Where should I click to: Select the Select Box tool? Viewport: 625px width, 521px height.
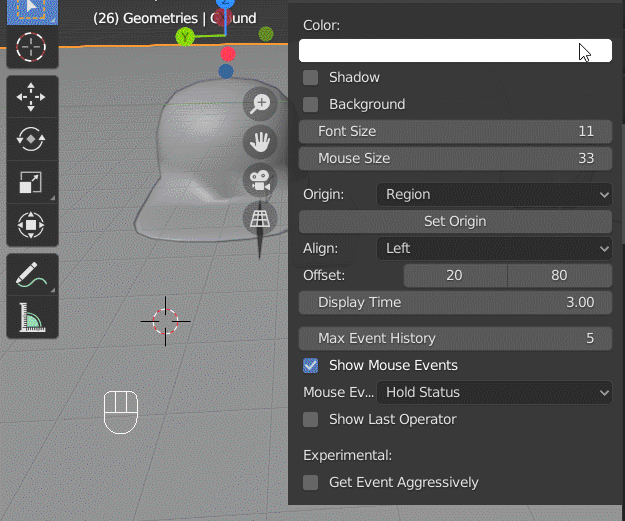[x=32, y=12]
